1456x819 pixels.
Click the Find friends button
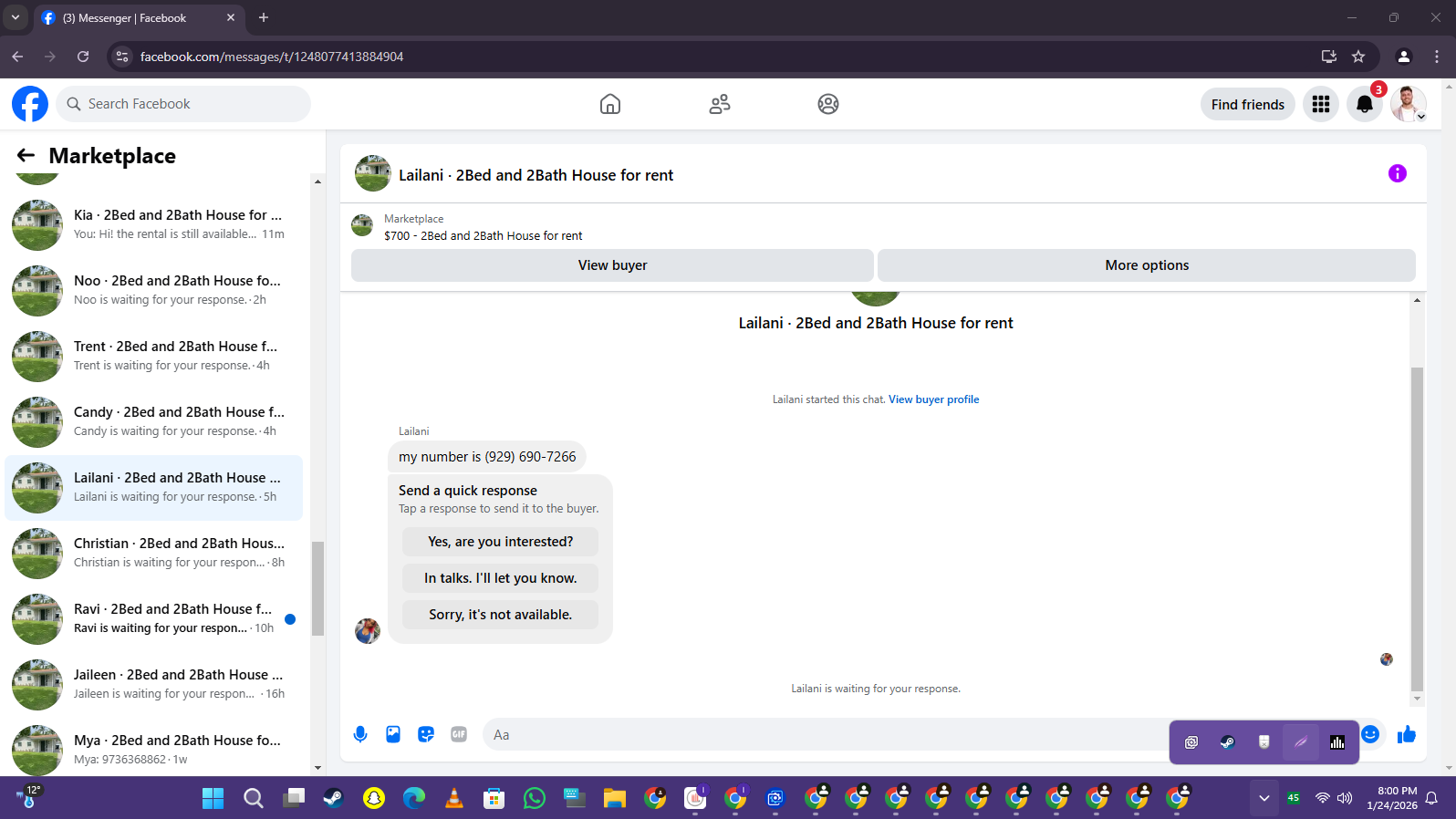pos(1247,104)
